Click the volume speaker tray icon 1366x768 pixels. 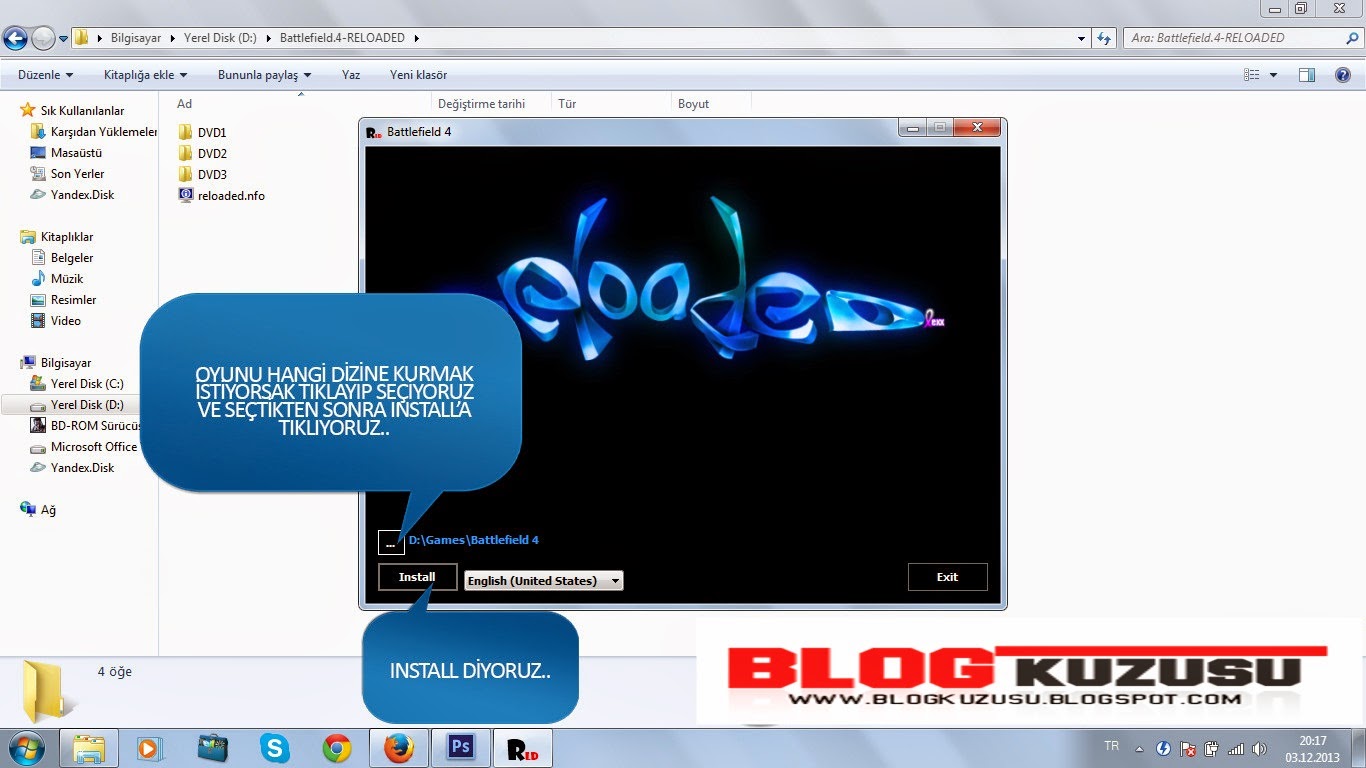pos(1259,748)
